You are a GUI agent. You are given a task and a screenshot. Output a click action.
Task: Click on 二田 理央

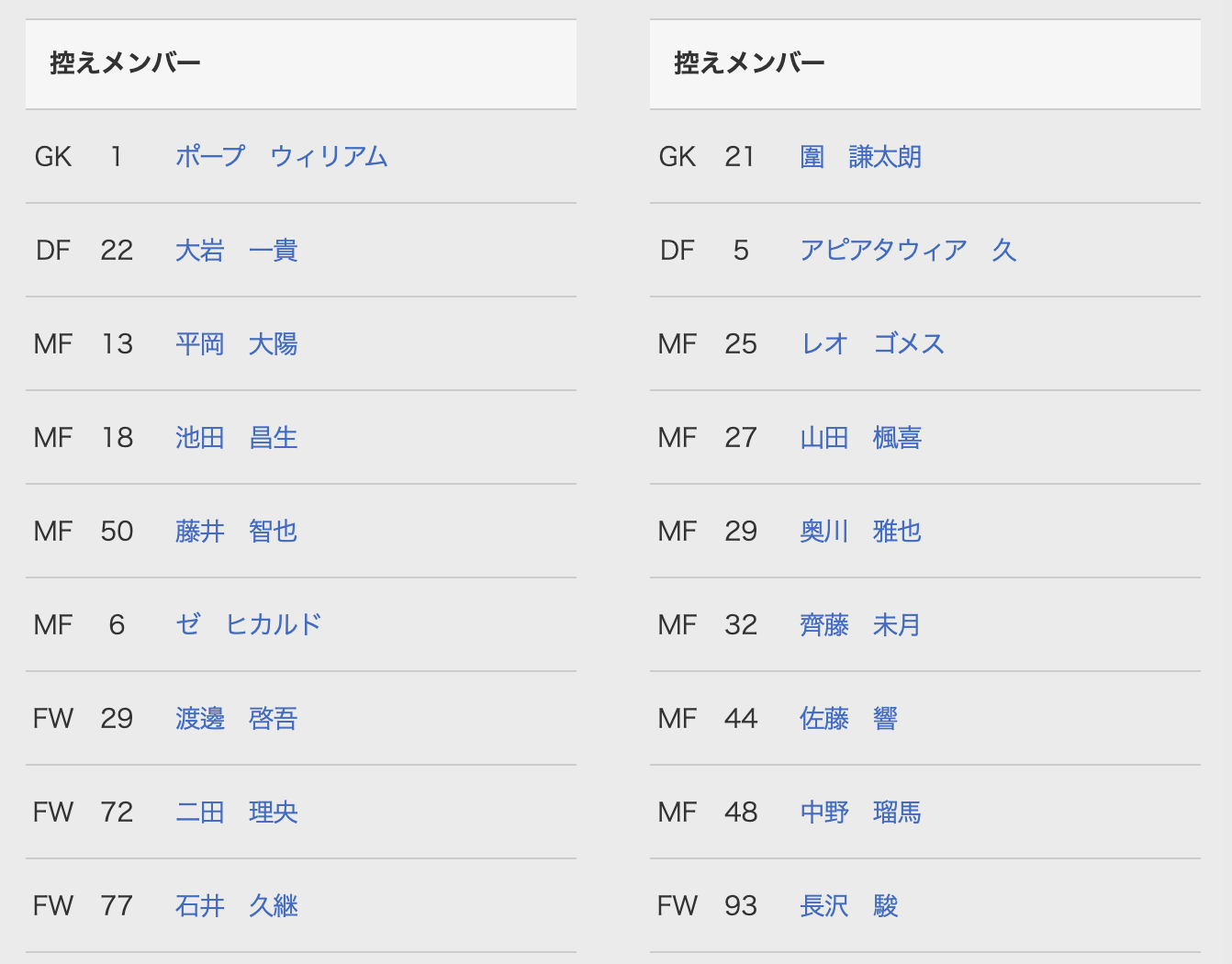[x=236, y=813]
